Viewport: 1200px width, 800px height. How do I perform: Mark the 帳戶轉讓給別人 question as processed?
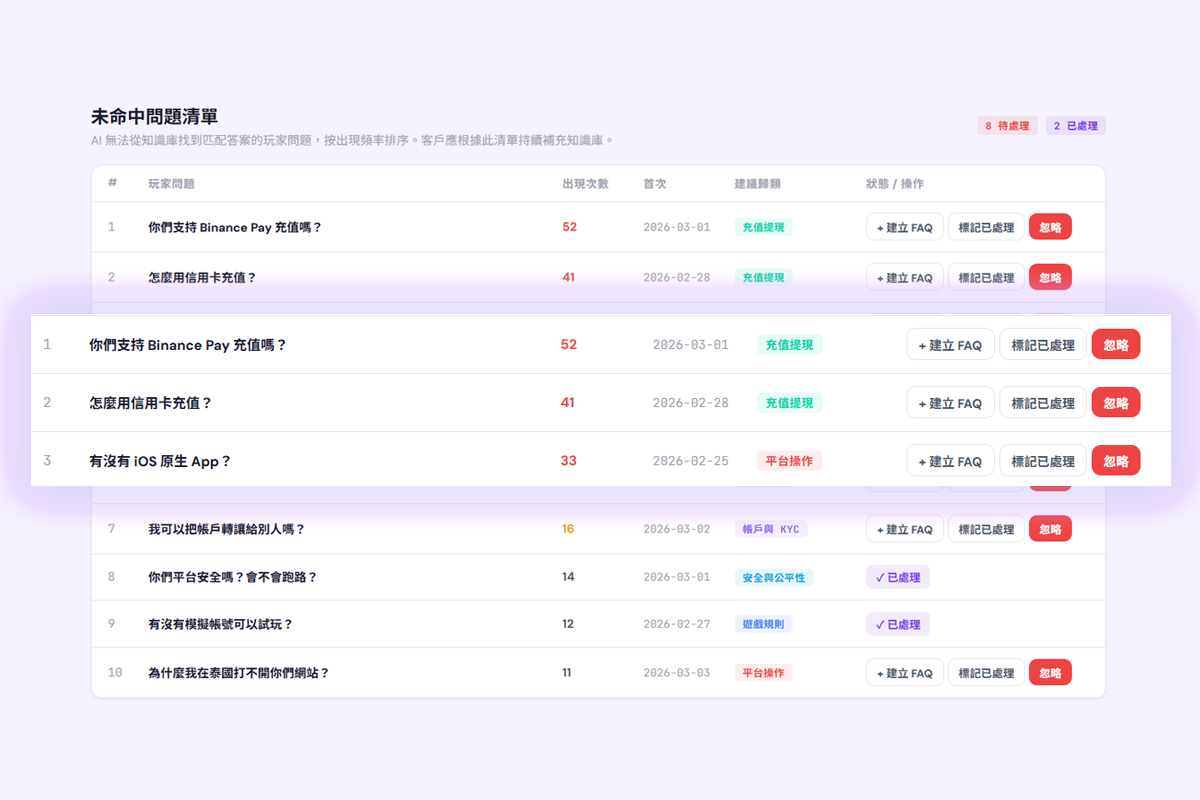point(986,529)
